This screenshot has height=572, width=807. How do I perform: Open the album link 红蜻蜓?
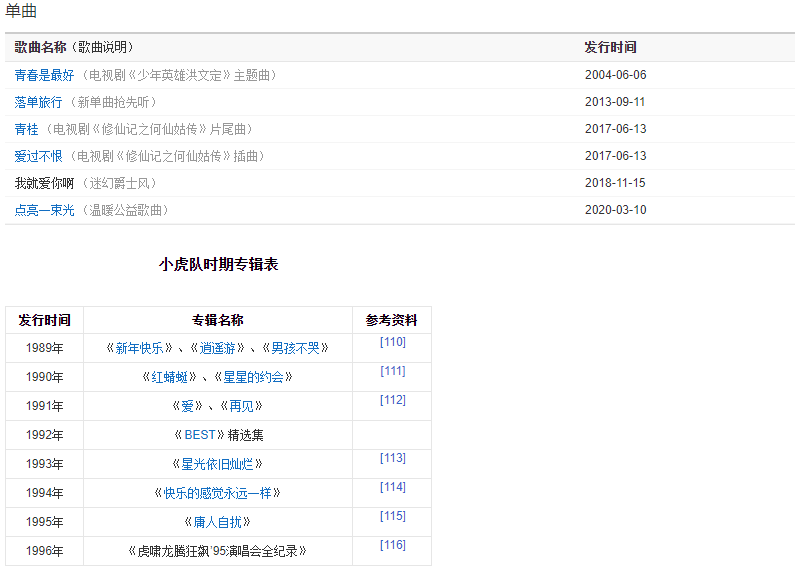pos(169,377)
